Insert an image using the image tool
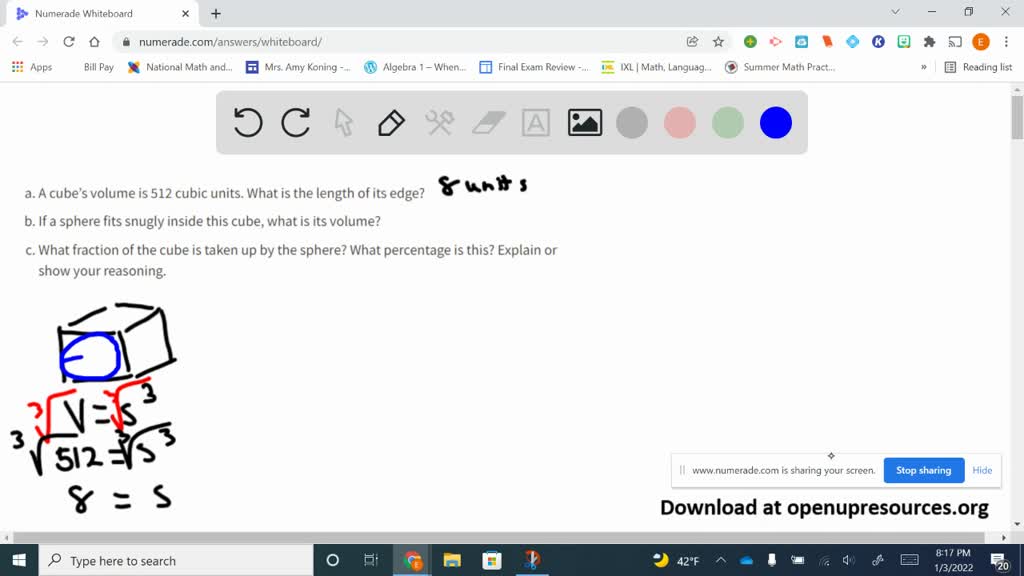1024x576 pixels. pyautogui.click(x=584, y=122)
